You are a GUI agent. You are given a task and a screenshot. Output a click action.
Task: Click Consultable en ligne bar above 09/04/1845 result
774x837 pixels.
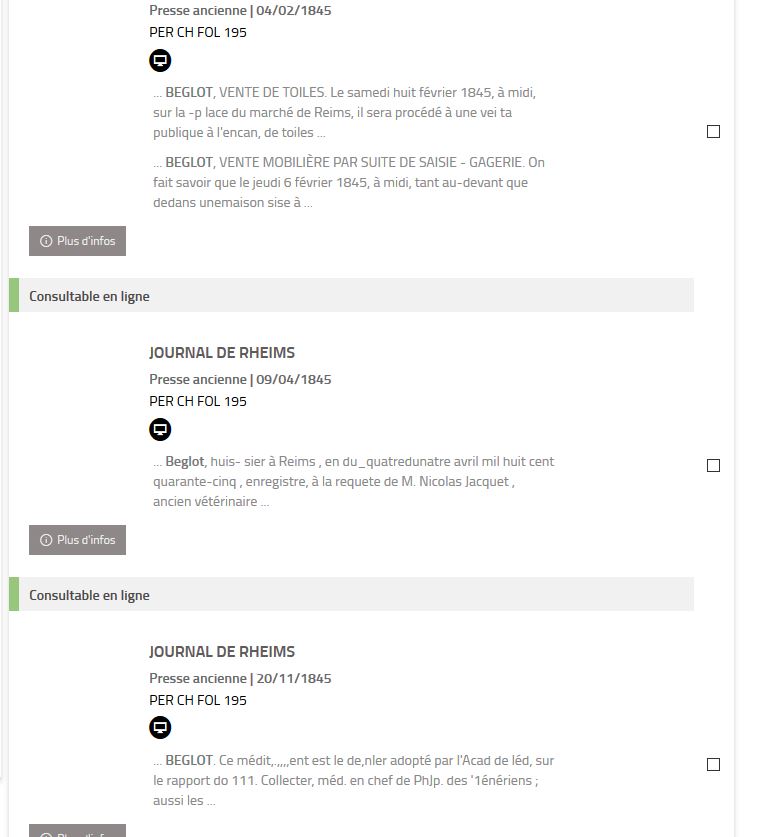tap(350, 296)
